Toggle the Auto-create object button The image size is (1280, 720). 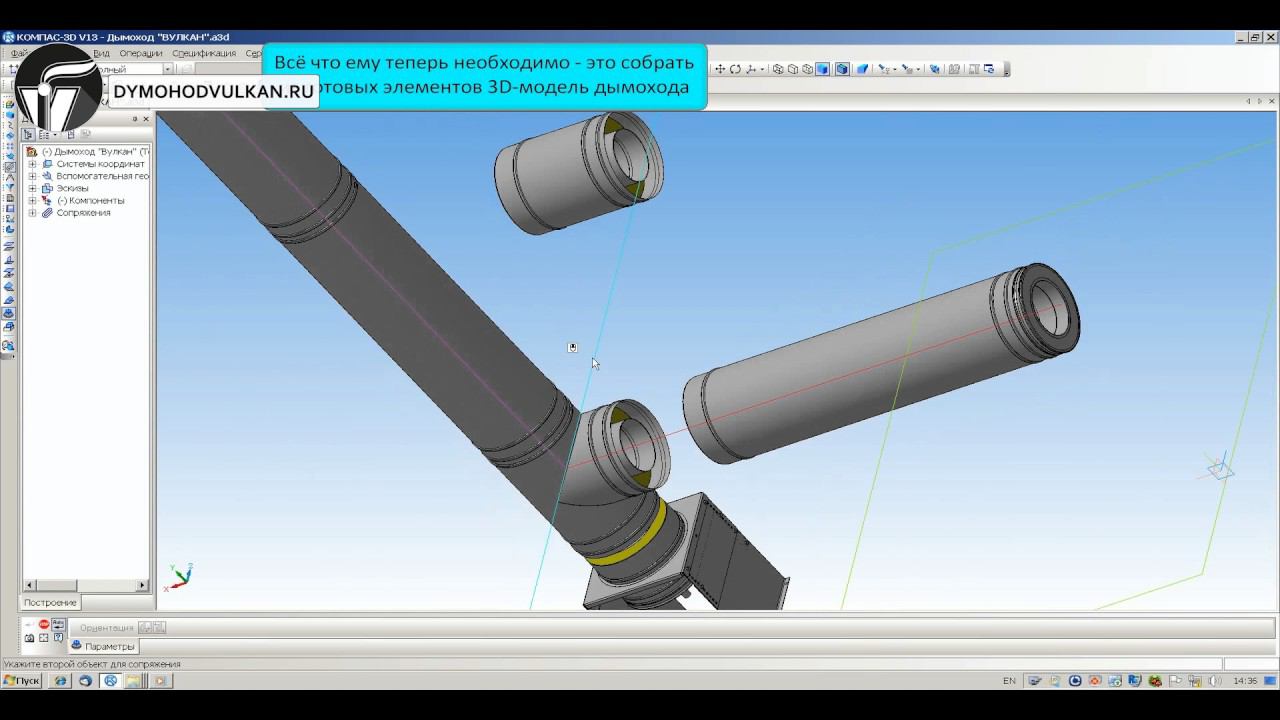click(58, 625)
